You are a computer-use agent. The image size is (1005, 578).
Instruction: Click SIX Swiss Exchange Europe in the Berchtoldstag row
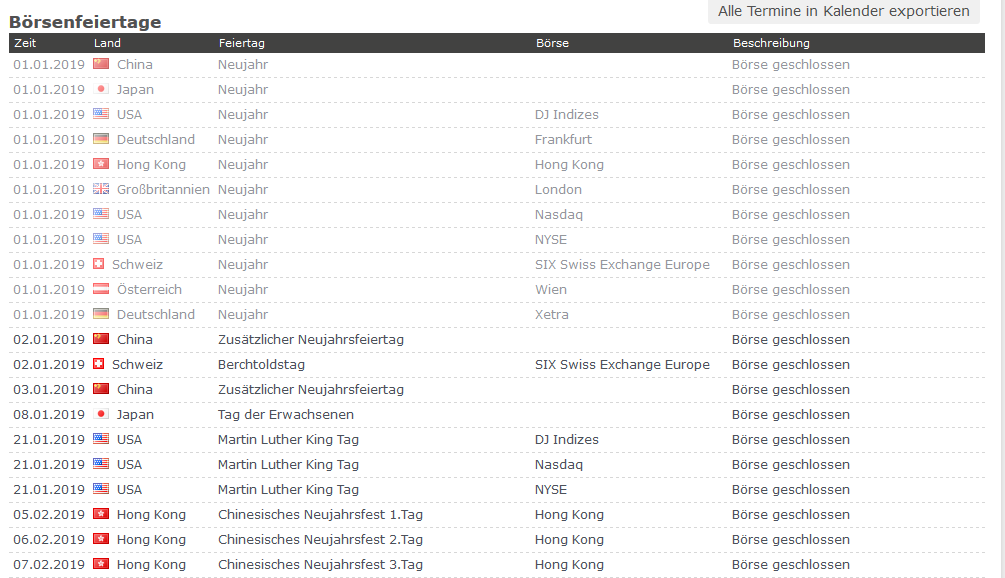[622, 364]
